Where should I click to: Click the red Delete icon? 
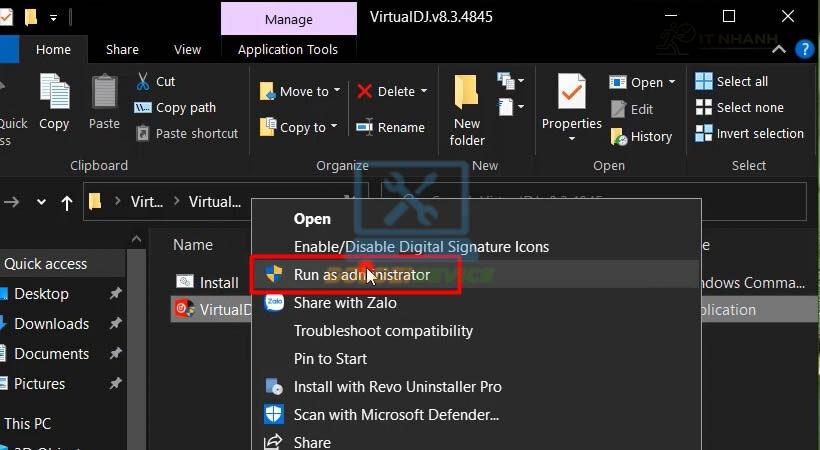click(365, 91)
